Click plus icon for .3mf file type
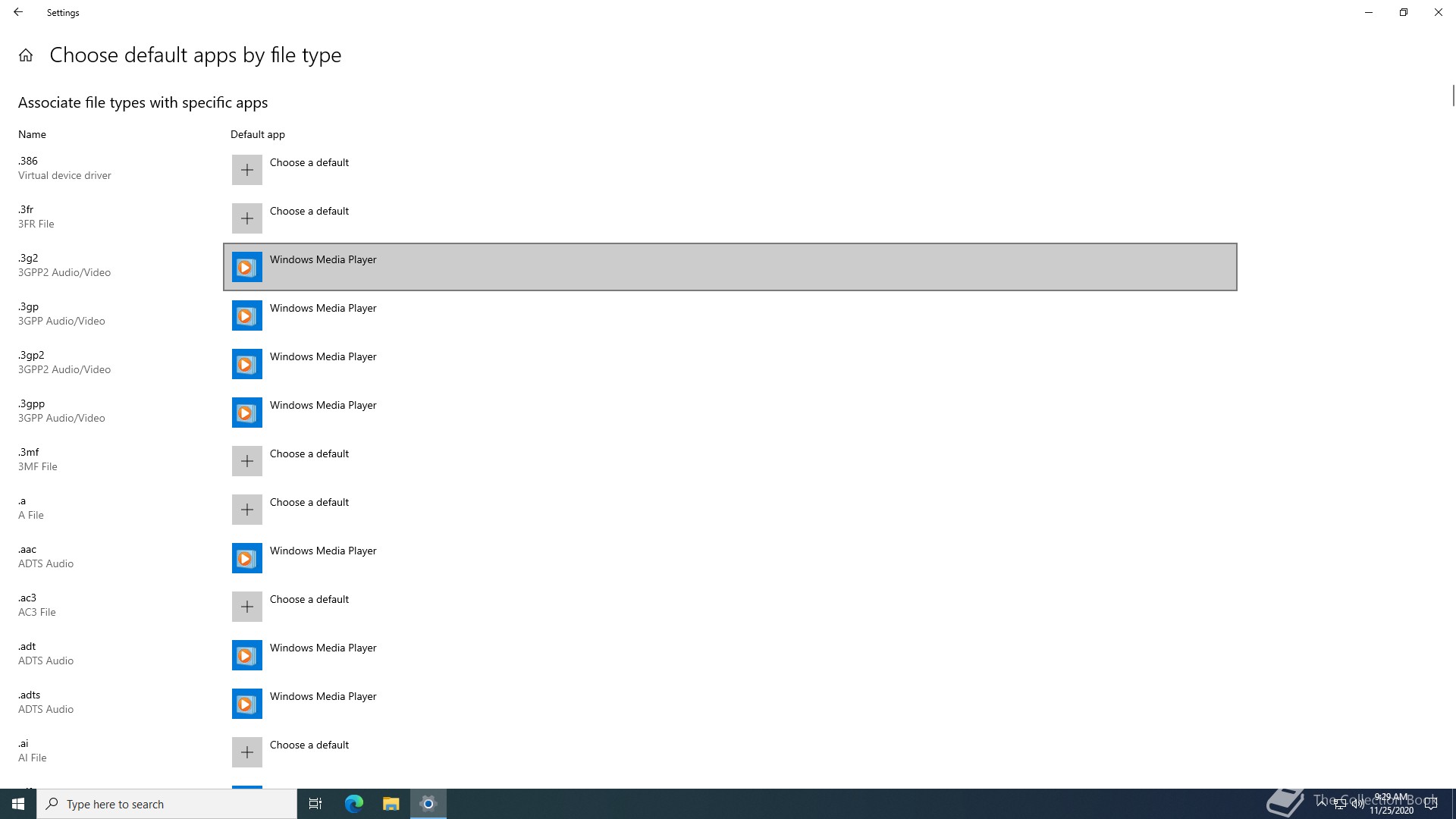The image size is (1456, 819). click(x=246, y=461)
